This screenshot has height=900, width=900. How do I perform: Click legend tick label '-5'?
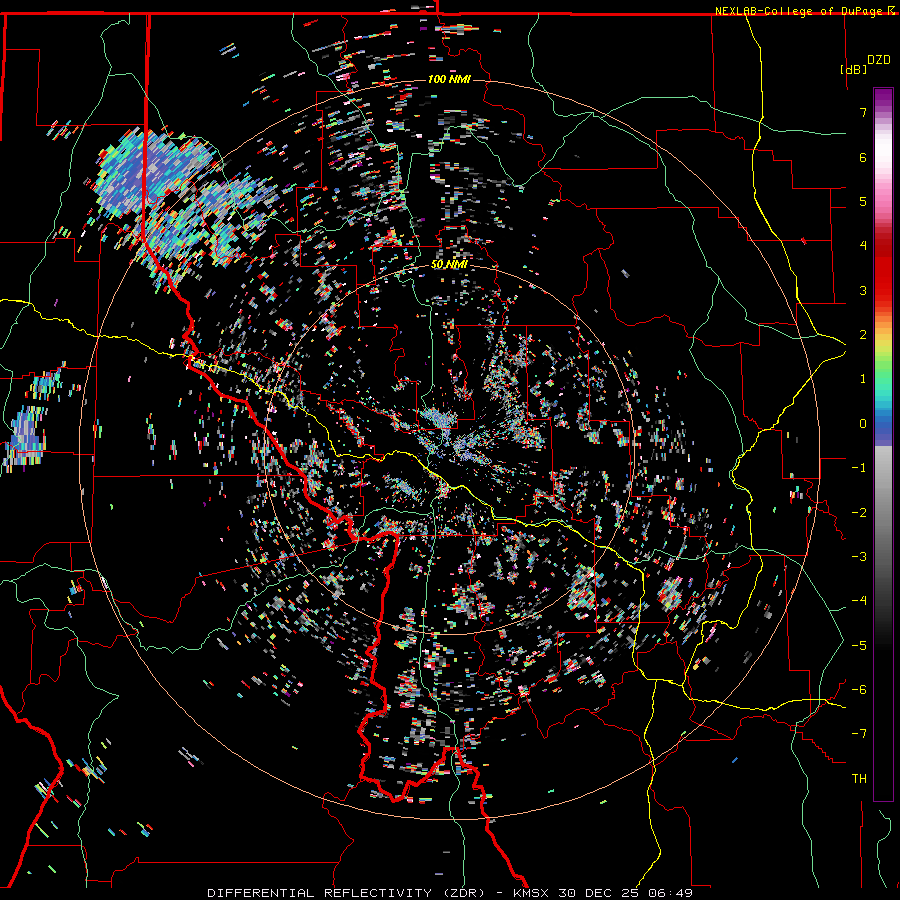coord(859,645)
